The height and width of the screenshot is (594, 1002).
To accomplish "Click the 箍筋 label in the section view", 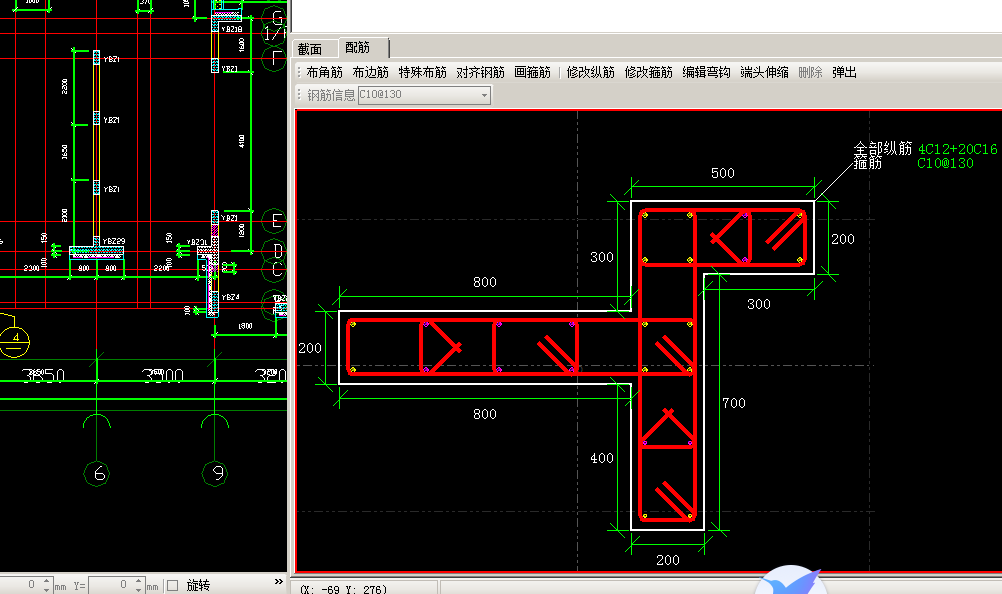I will 868,163.
